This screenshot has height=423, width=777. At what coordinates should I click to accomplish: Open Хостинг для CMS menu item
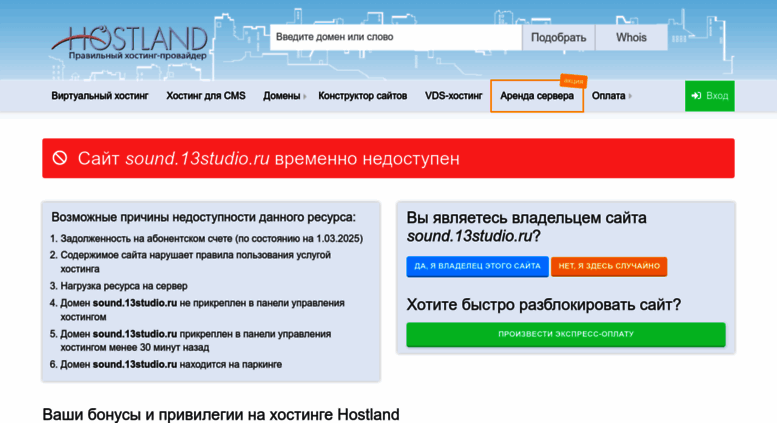click(x=206, y=96)
